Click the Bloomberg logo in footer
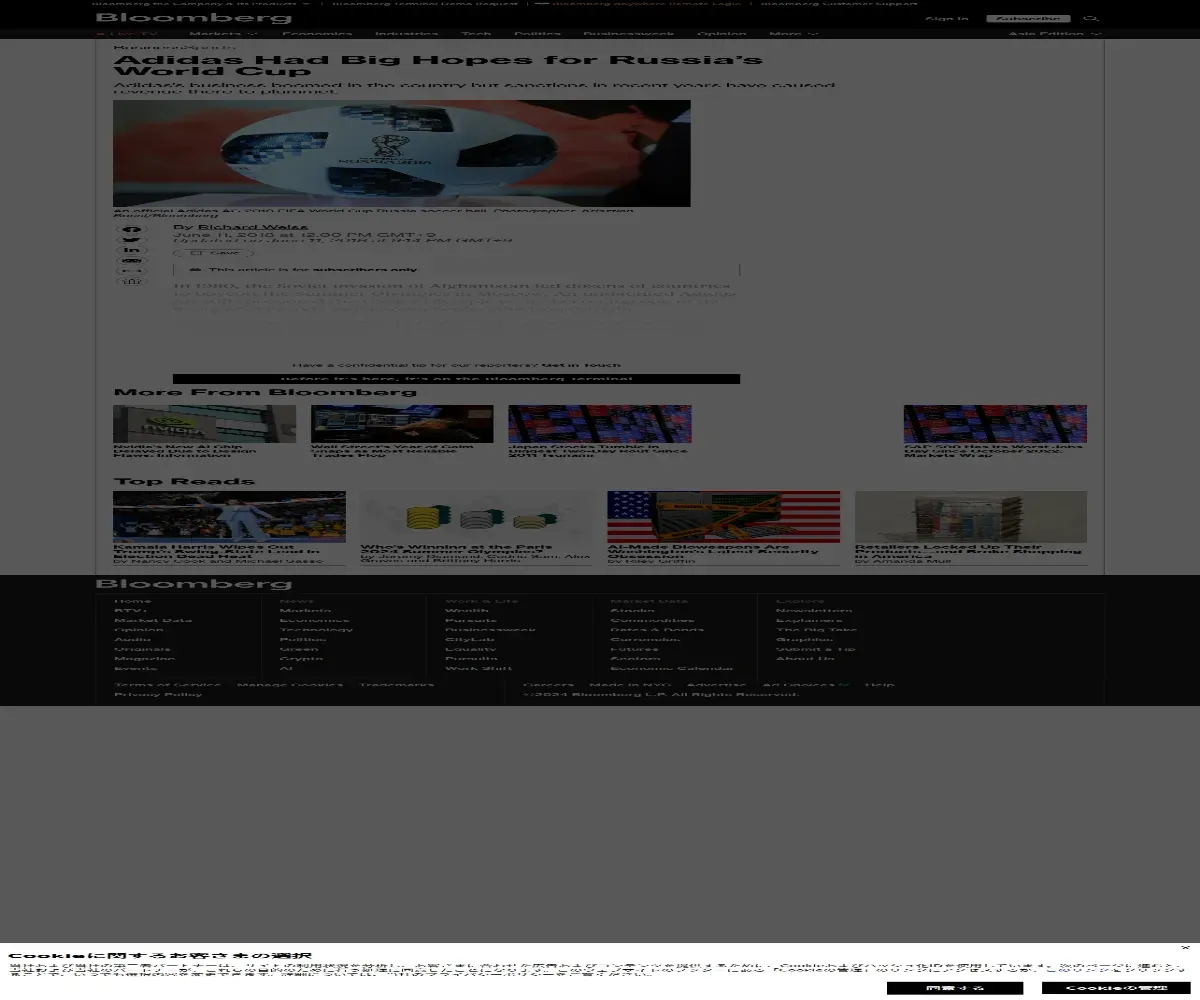This screenshot has height=1000, width=1200. tap(193, 584)
